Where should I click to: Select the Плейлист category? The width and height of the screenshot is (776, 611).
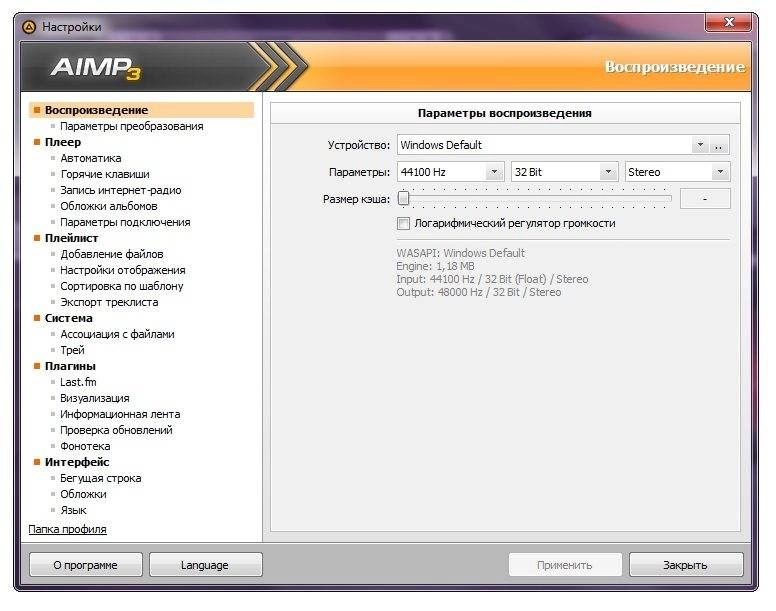point(71,238)
